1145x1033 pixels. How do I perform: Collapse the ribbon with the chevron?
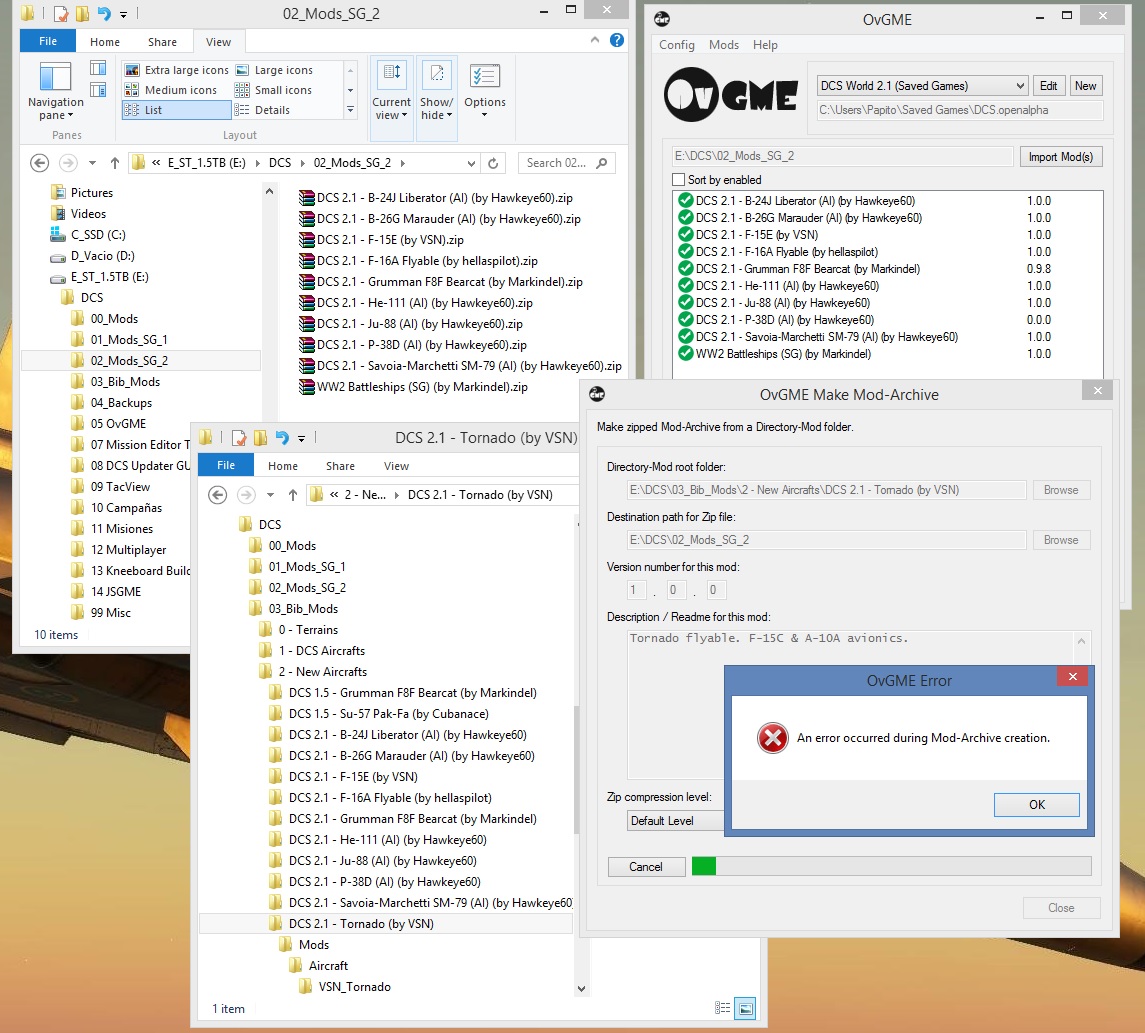click(595, 40)
